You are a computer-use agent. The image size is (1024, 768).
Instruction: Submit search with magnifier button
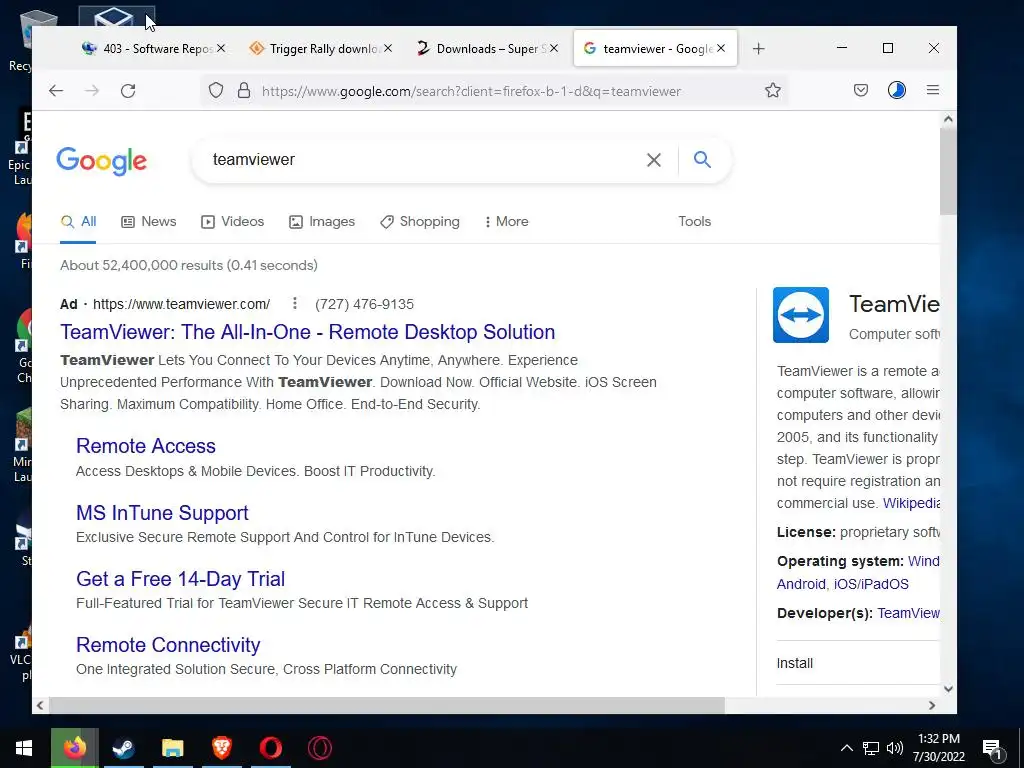pos(702,159)
